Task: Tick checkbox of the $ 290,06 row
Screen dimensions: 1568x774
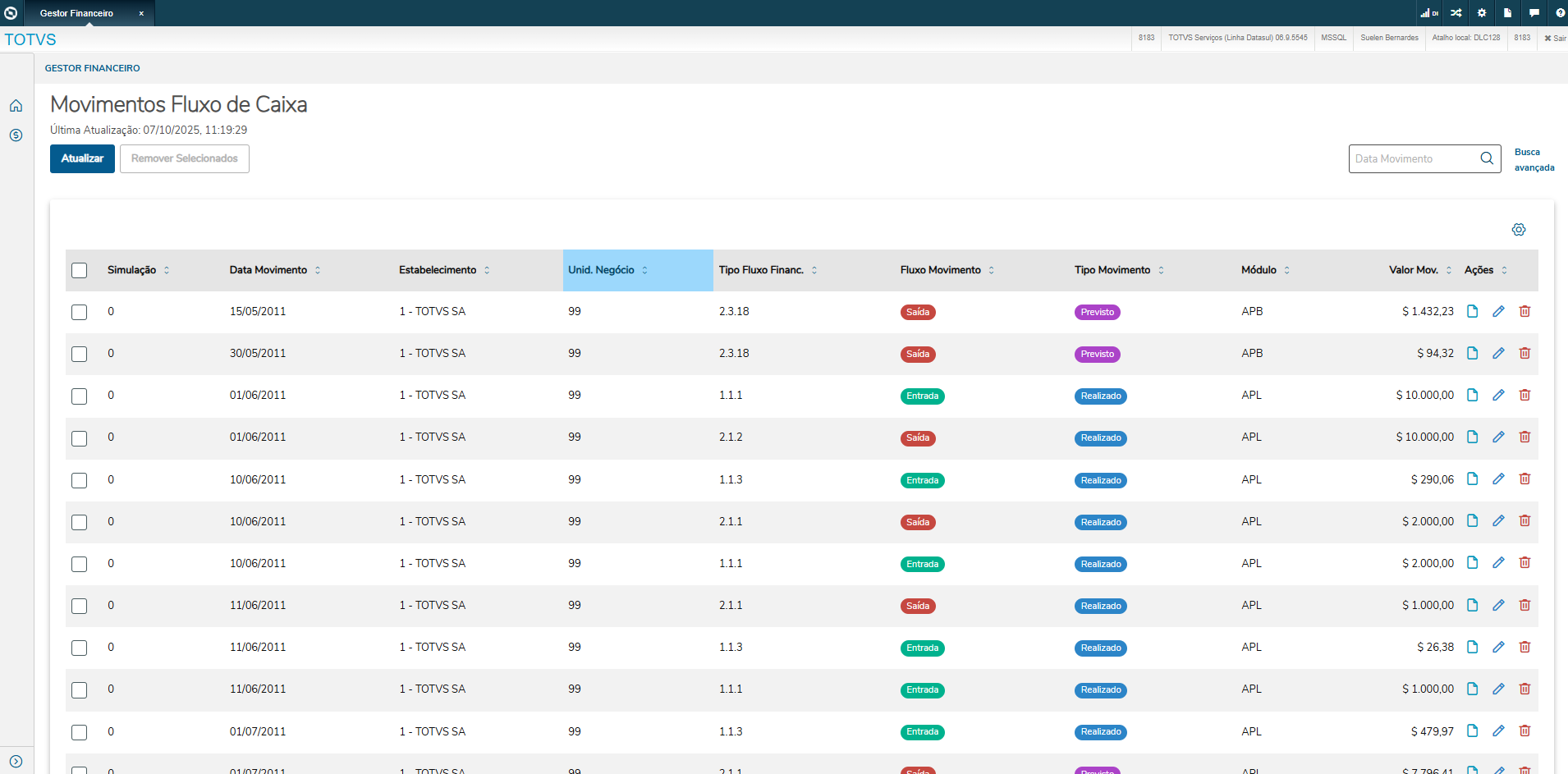Action: pos(79,480)
